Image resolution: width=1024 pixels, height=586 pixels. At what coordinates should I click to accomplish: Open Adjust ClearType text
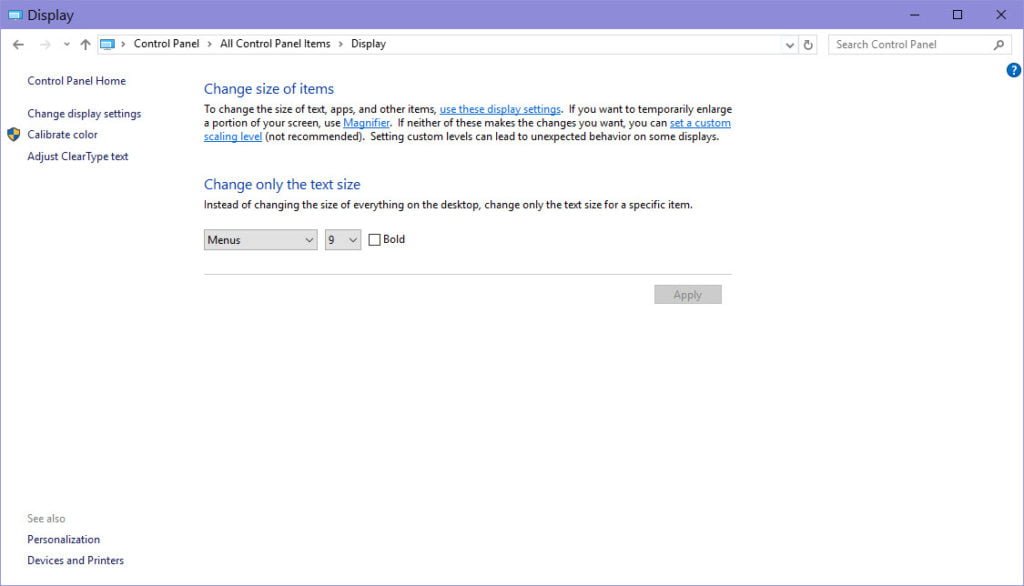(x=77, y=157)
